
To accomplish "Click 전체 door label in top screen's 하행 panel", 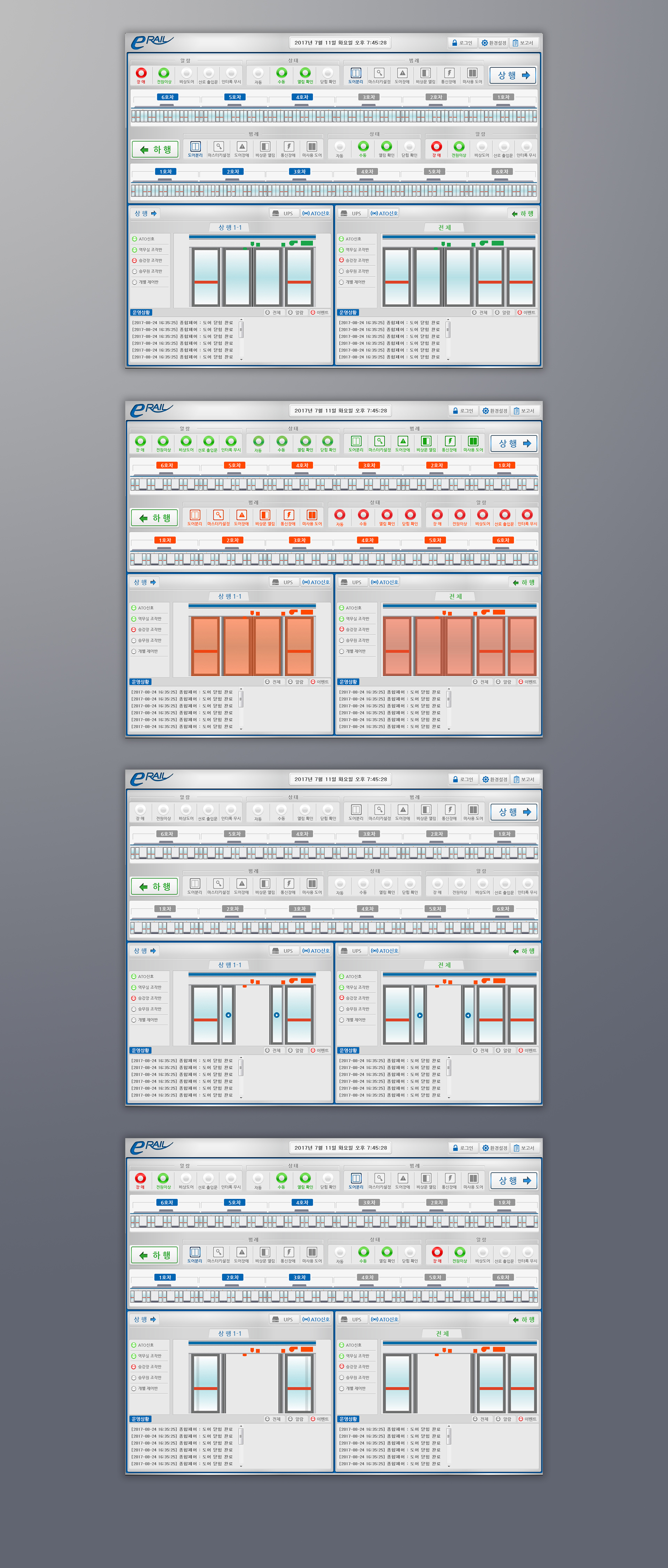I will [445, 228].
